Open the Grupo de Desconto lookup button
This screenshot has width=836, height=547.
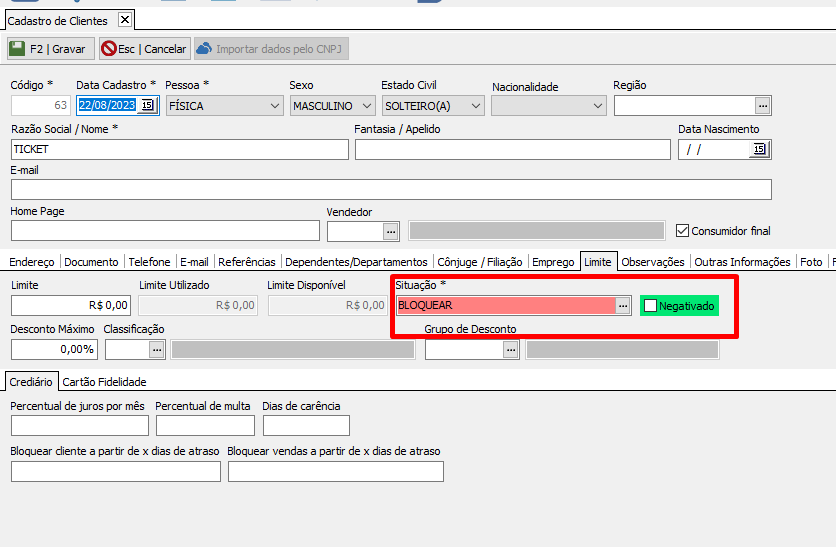tap(511, 349)
